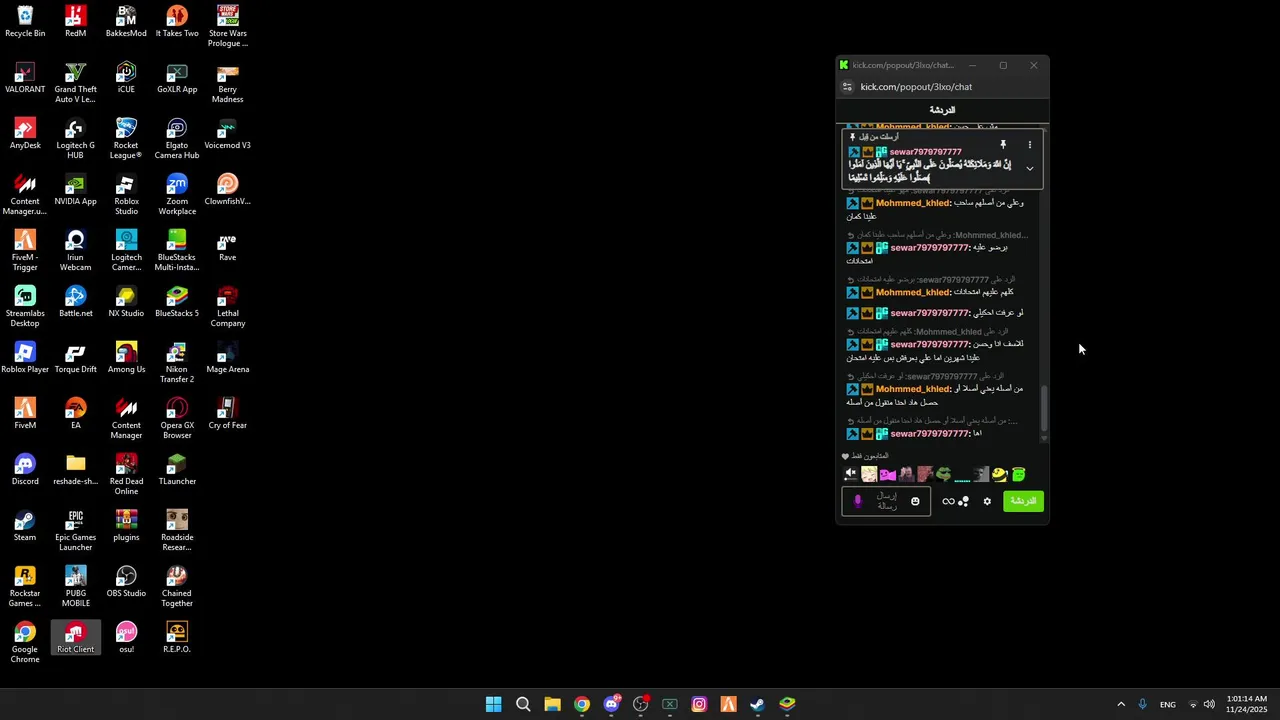Select the Among Us desktop icon
This screenshot has height=720, width=1280.
[x=126, y=358]
